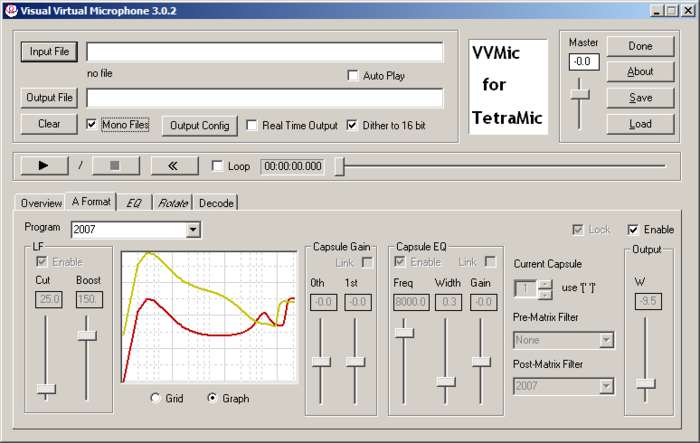Click the LF Boost slider handle

[87, 335]
